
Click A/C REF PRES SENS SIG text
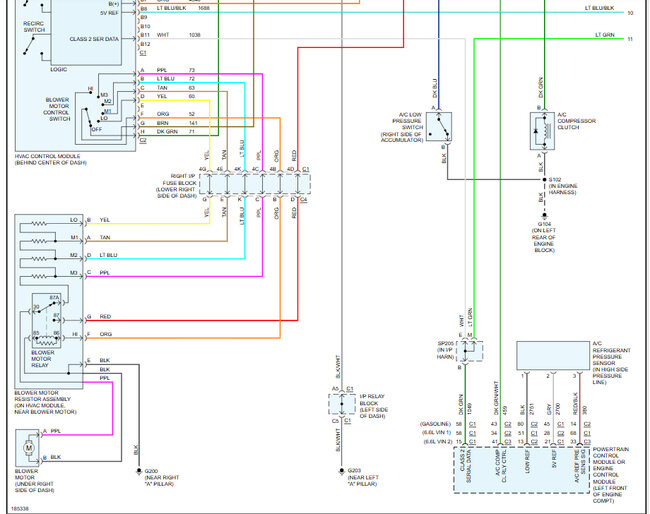coord(580,466)
